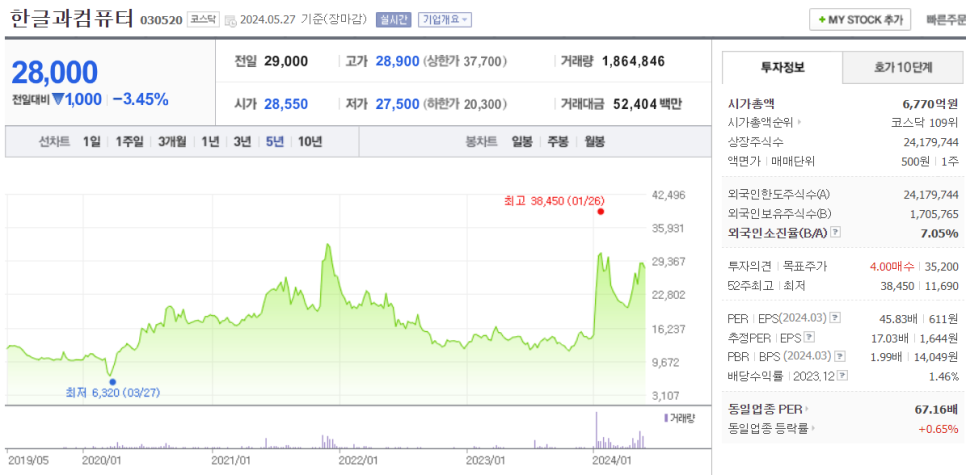Click red 최고 38,450 marker dot on chart
Screen dimensions: 966x475
(601, 211)
